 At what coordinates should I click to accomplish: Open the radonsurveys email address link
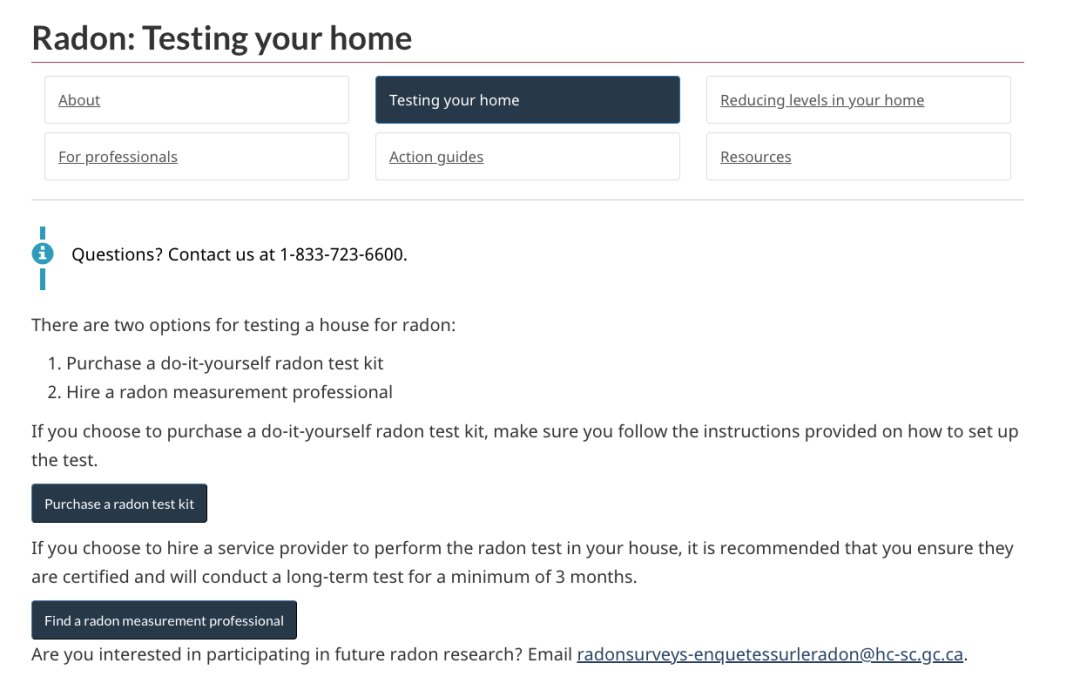coord(769,654)
